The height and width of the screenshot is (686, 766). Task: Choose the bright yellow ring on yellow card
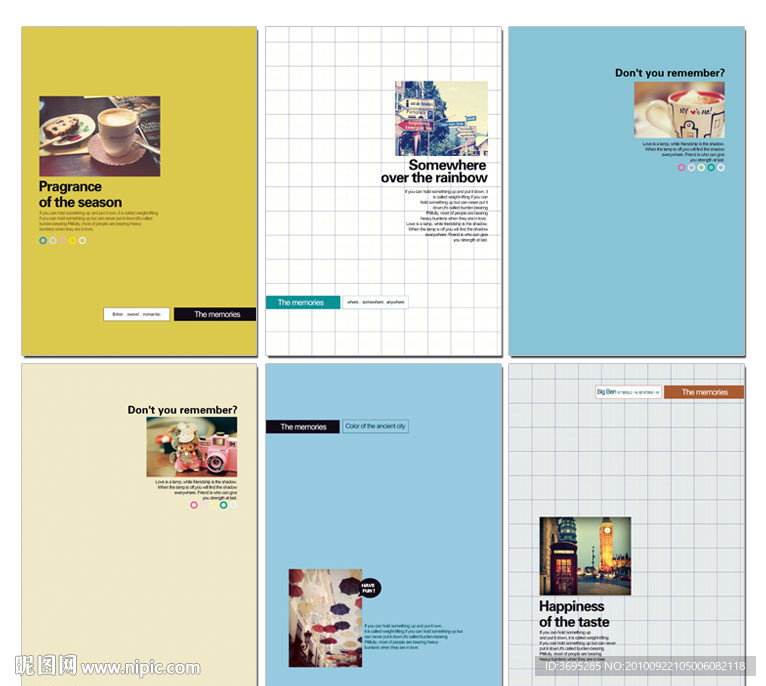(72, 240)
